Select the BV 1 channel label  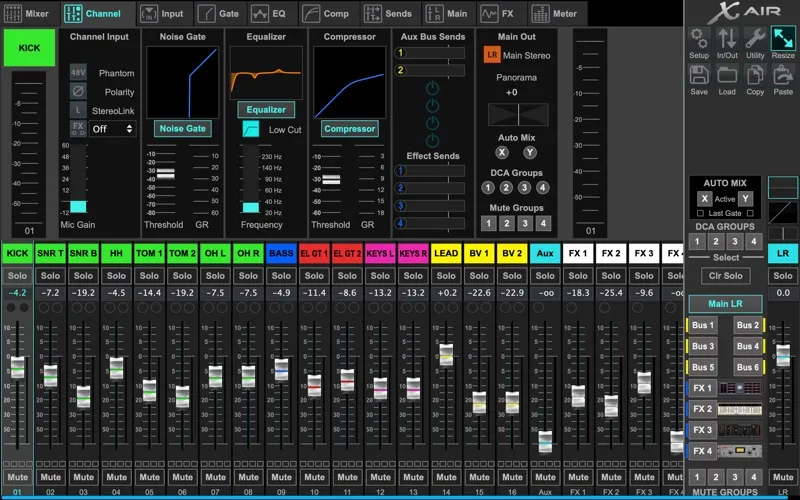479,253
